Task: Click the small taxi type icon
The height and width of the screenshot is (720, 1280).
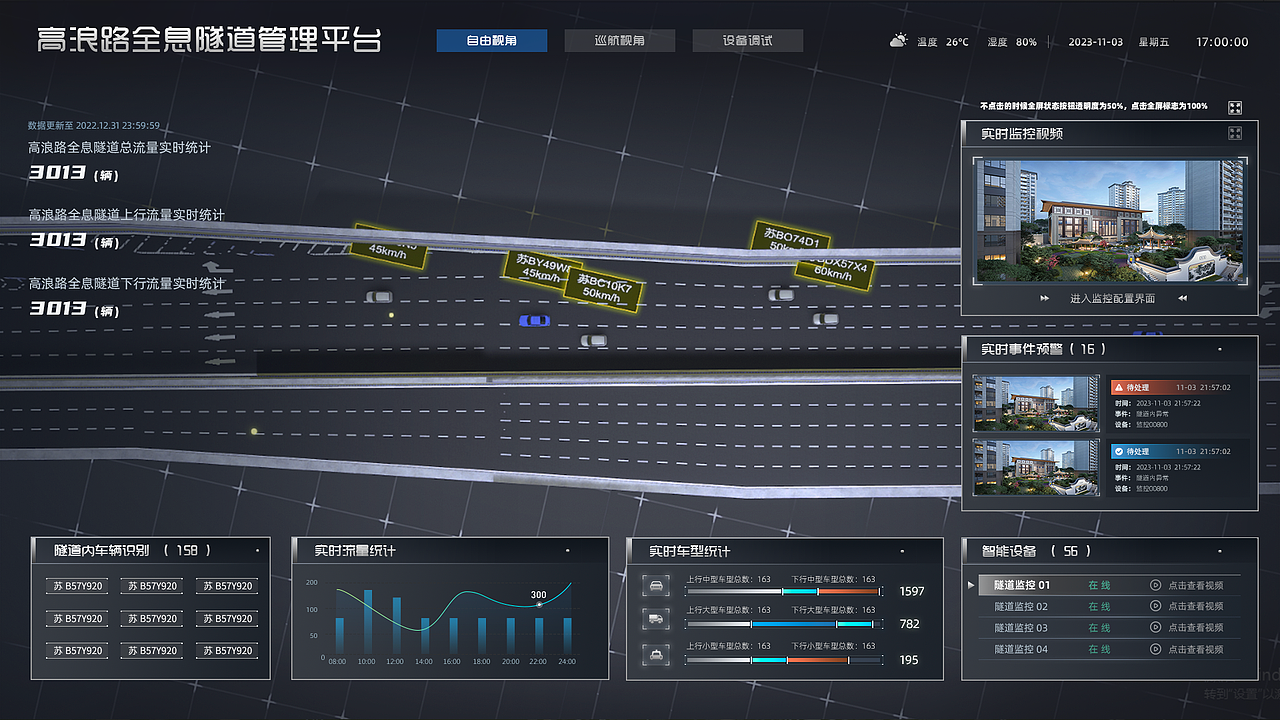Action: point(655,654)
